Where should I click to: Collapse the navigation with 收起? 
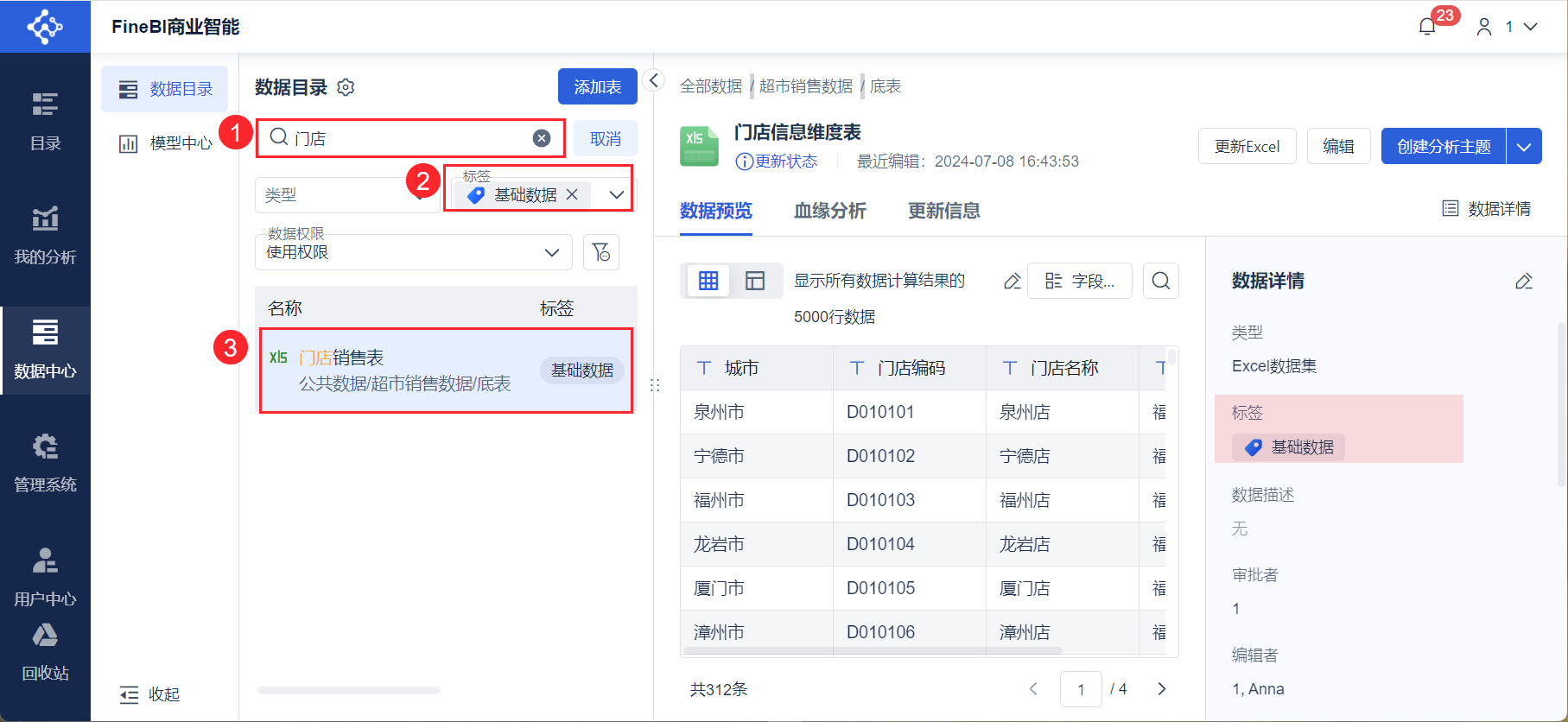pyautogui.click(x=149, y=694)
